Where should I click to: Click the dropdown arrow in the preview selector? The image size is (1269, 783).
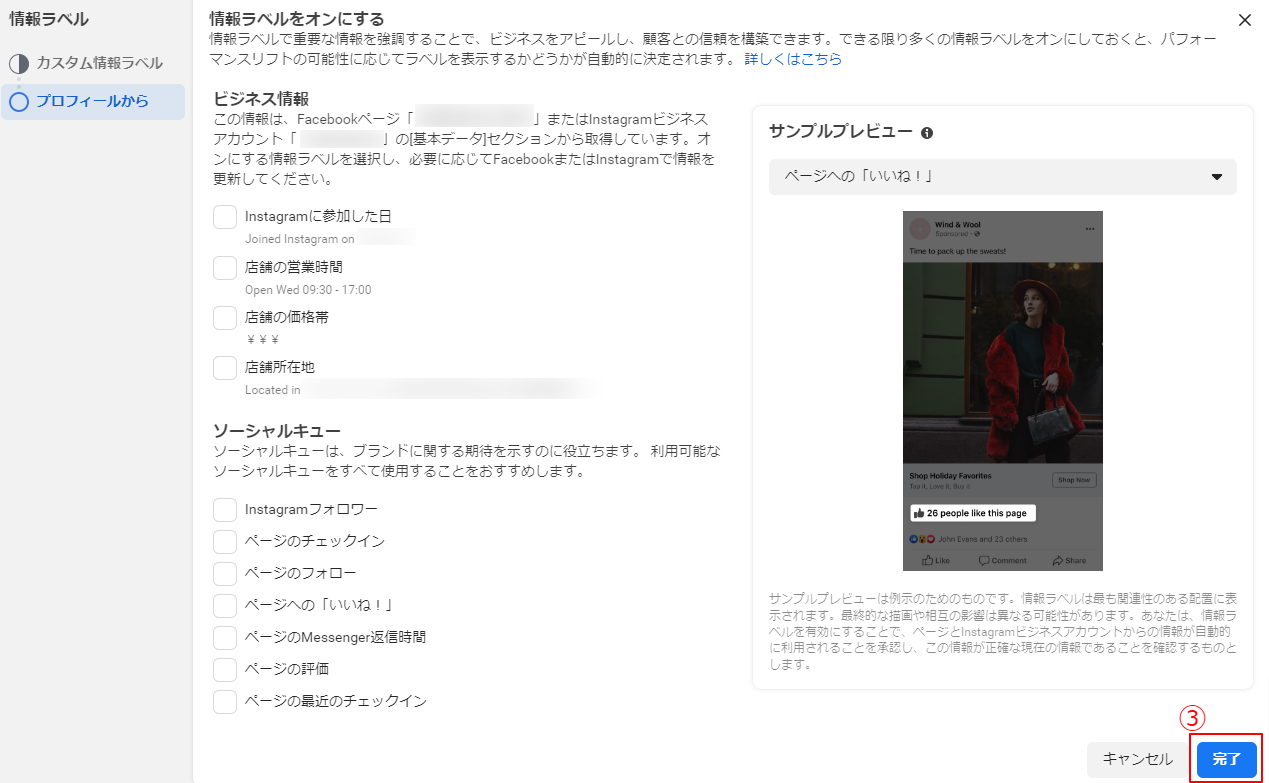[1217, 177]
